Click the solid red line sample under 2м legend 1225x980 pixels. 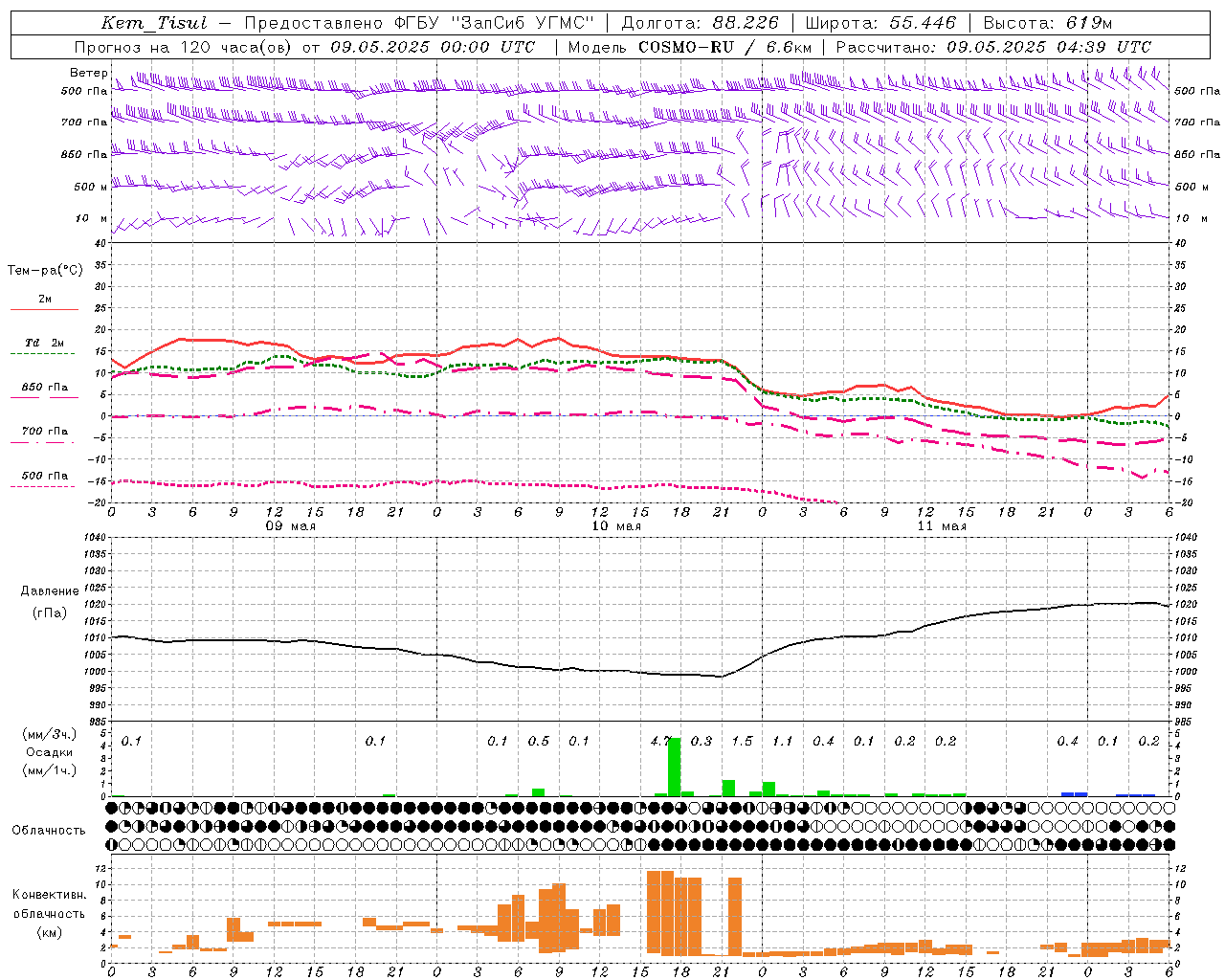(45, 310)
